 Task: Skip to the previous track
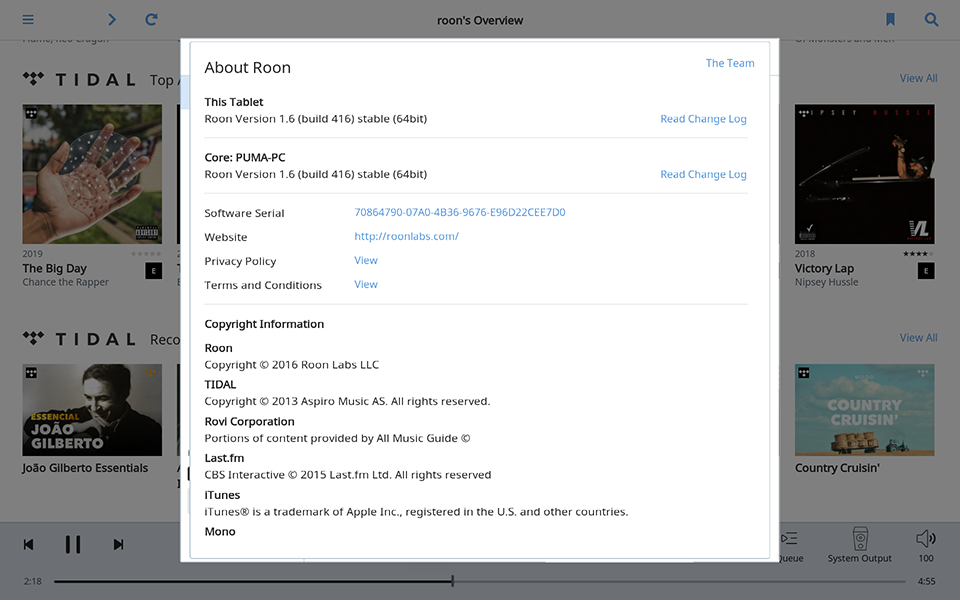pos(28,544)
